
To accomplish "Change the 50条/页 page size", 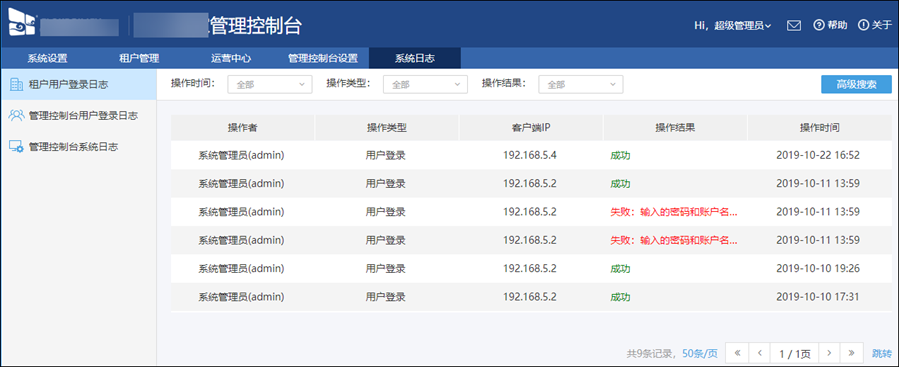I will 700,353.
